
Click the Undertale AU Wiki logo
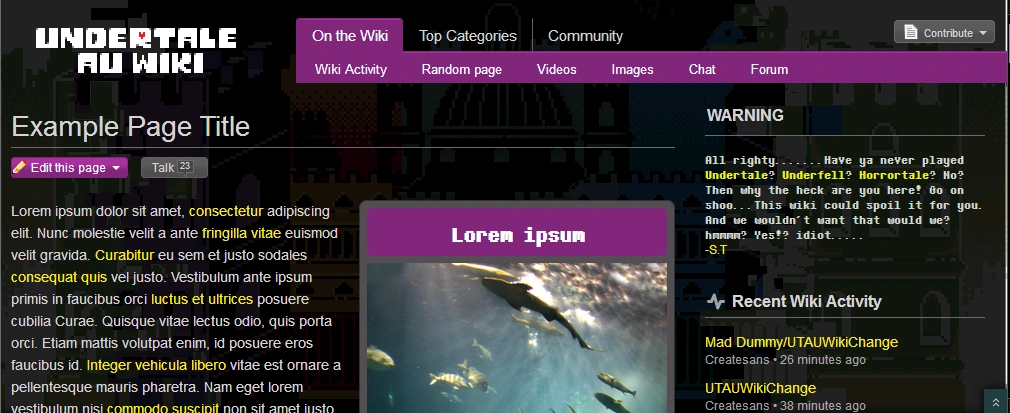click(x=136, y=51)
